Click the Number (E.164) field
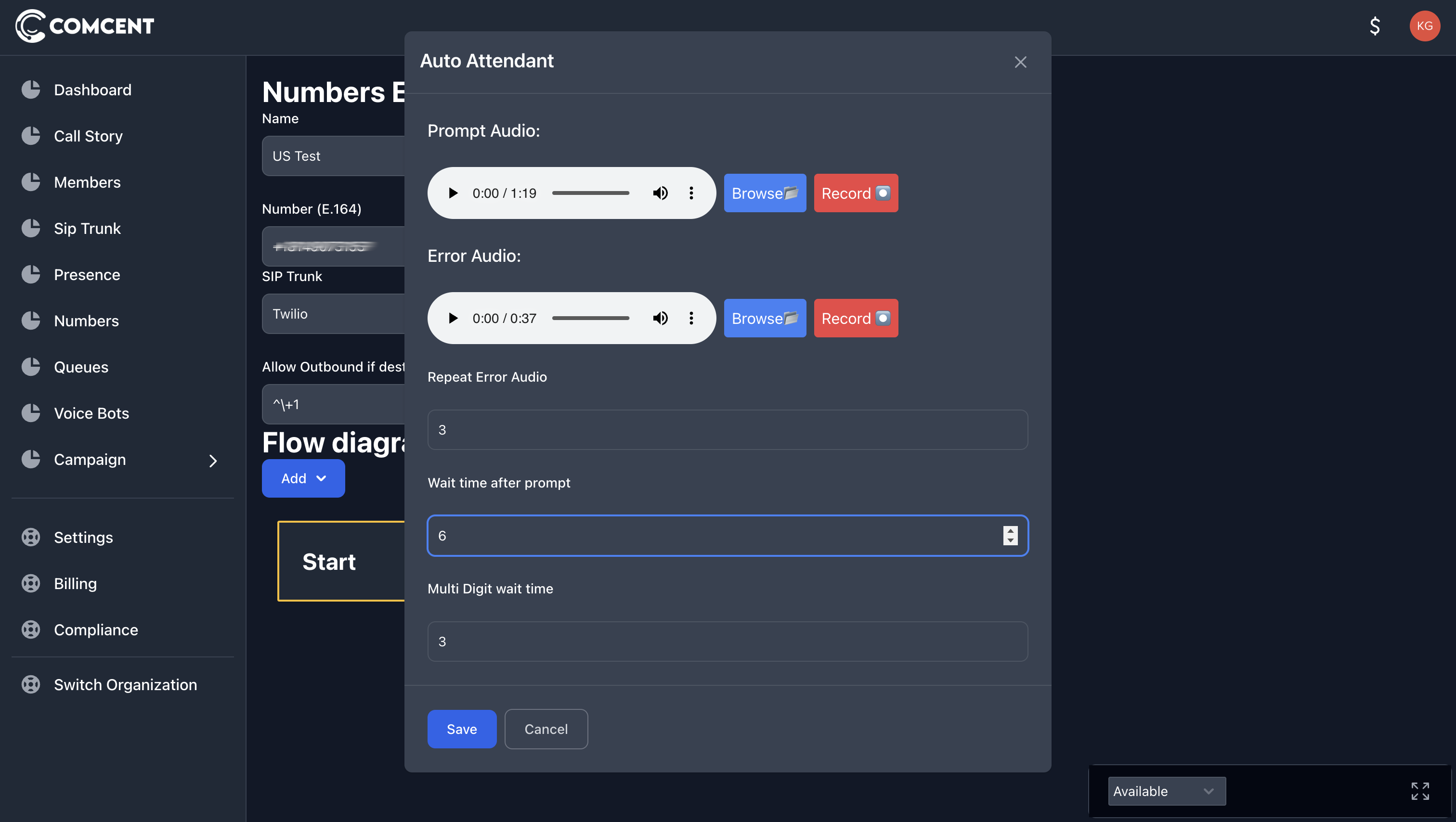The image size is (1456, 822). (x=334, y=246)
